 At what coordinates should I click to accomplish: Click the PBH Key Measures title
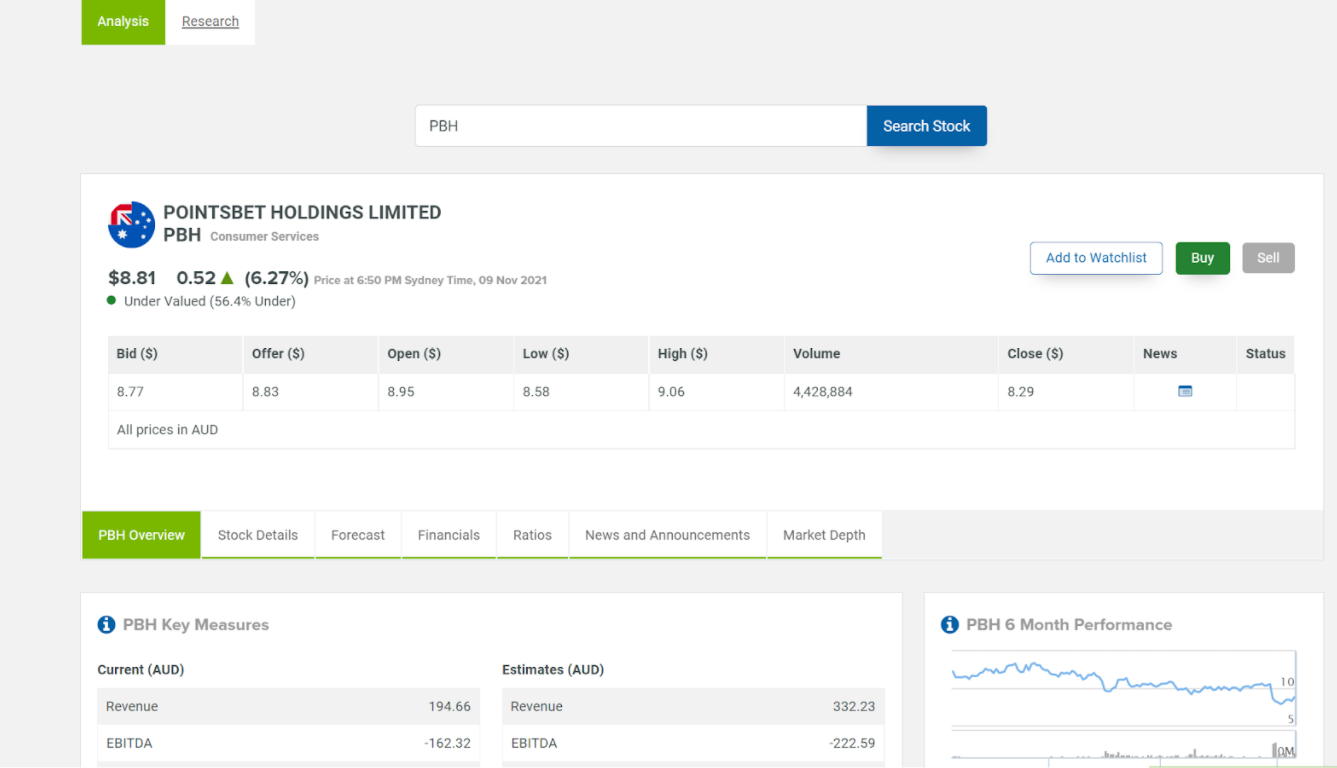point(196,625)
